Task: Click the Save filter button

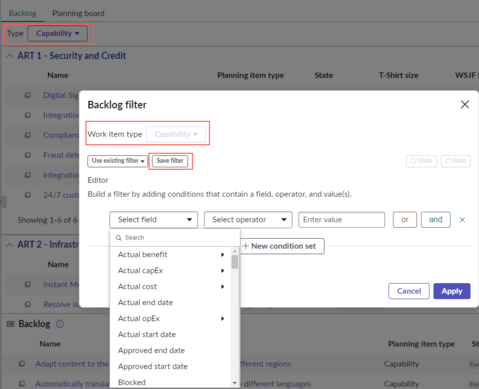Action: (x=170, y=161)
